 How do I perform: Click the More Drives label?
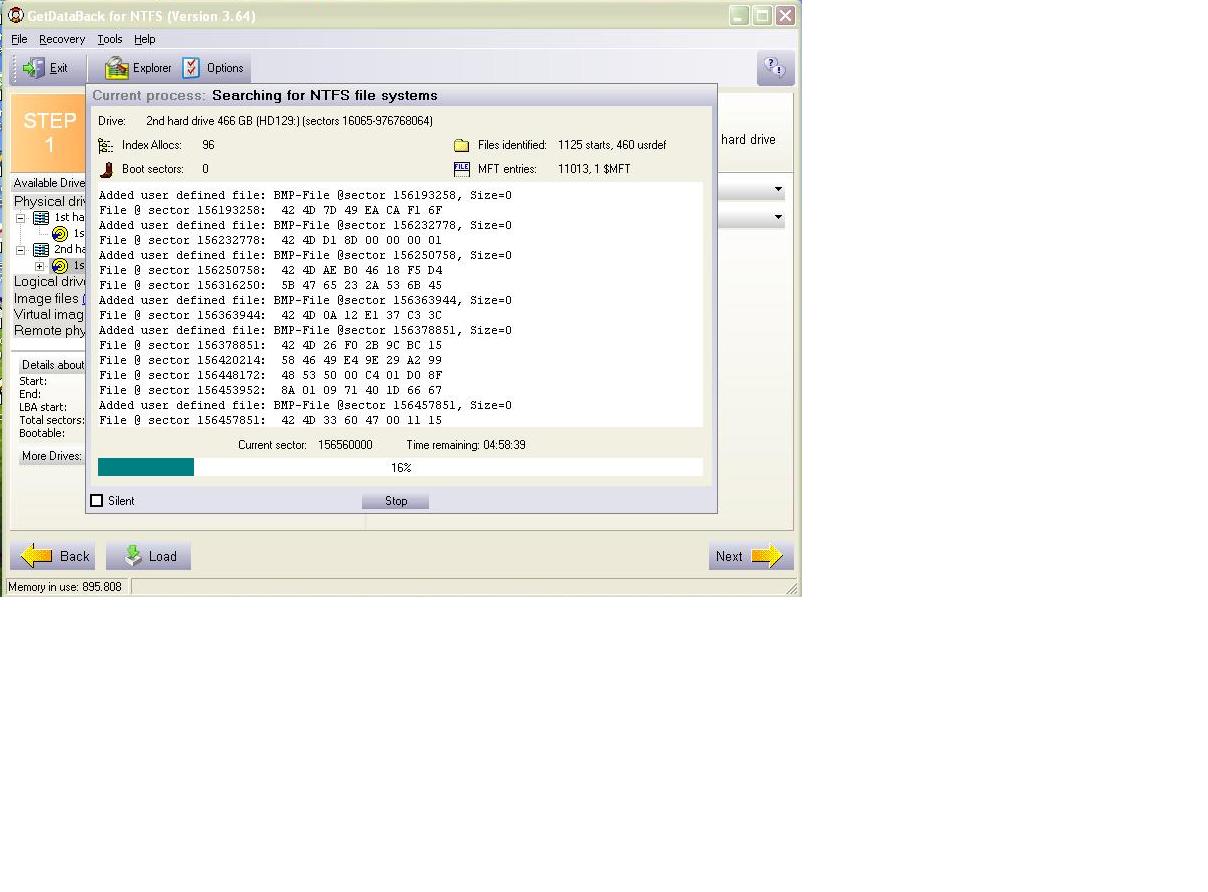pos(53,456)
